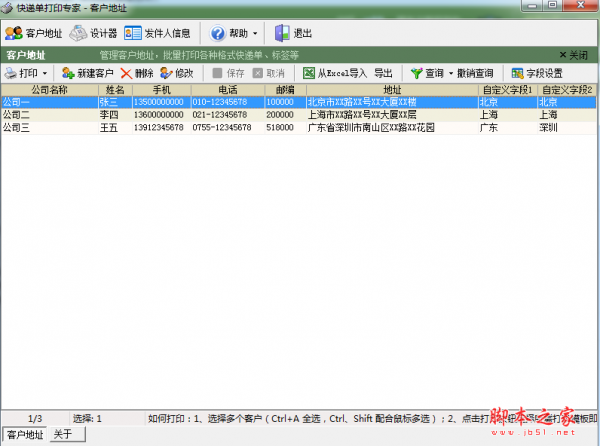This screenshot has height=446, width=600.
Task: Sort by 公司名称 column header
Action: coord(49,90)
